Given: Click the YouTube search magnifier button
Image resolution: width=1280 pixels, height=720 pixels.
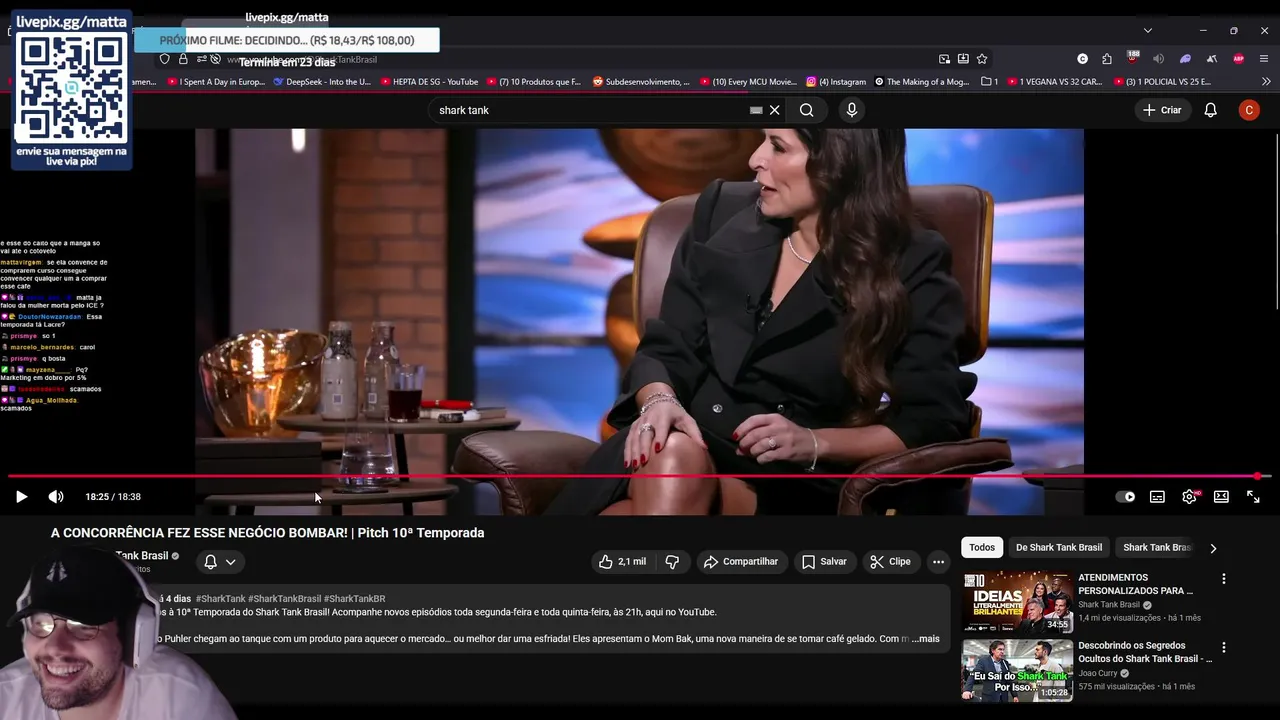Looking at the screenshot, I should 806,110.
